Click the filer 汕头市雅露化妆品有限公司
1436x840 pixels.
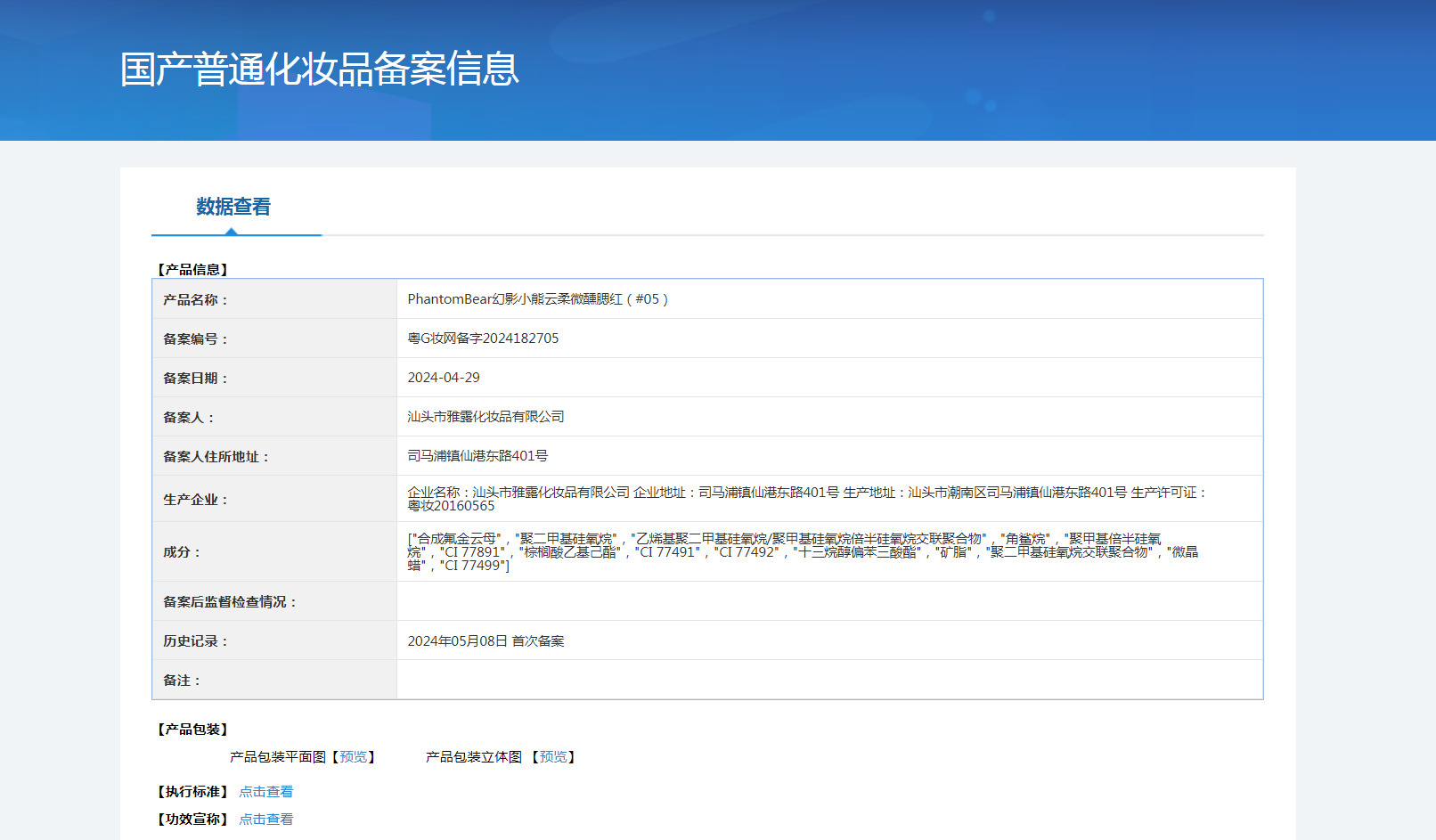[485, 417]
